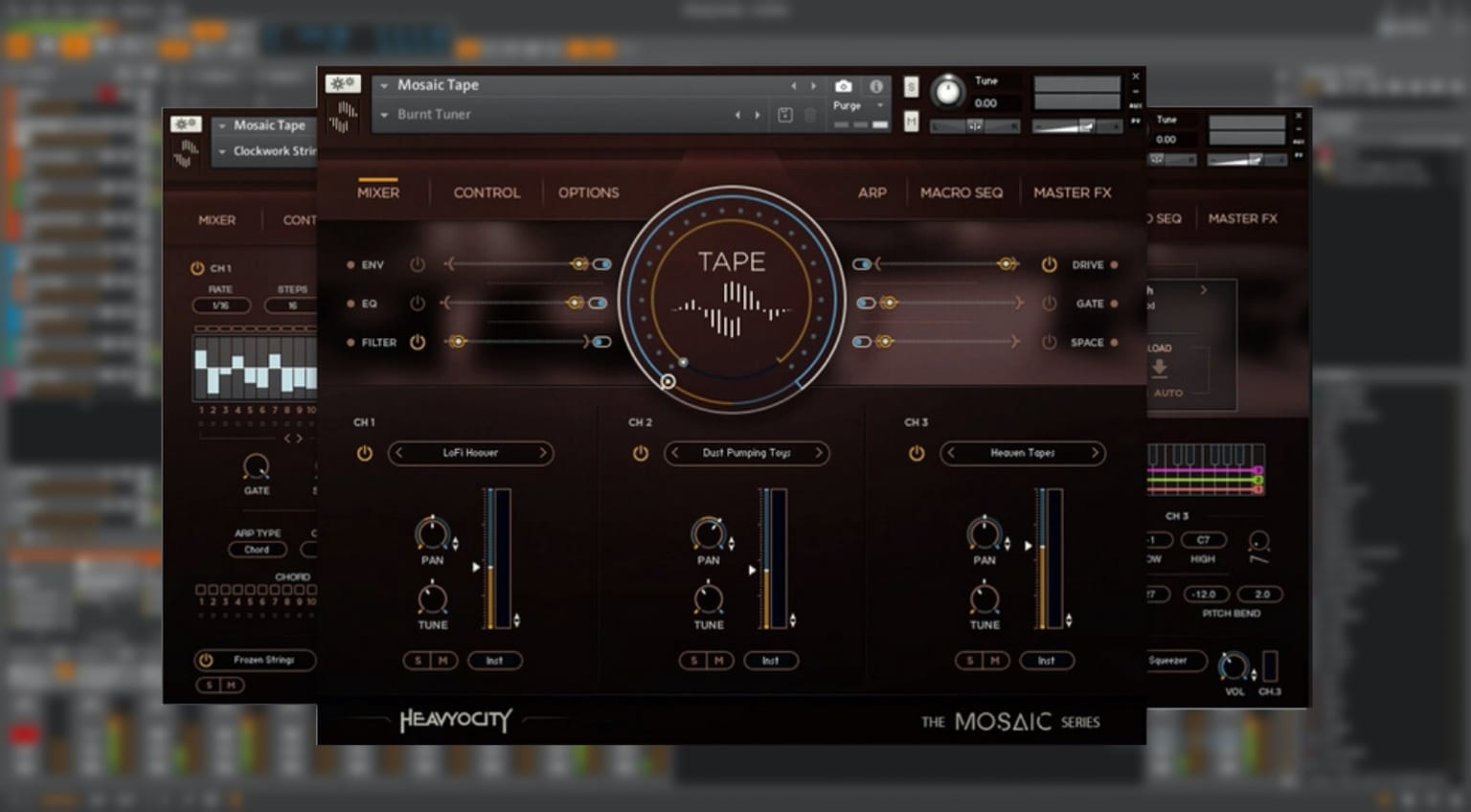This screenshot has width=1471, height=812.
Task: Toggle the FILTER power icon
Action: pyautogui.click(x=418, y=342)
